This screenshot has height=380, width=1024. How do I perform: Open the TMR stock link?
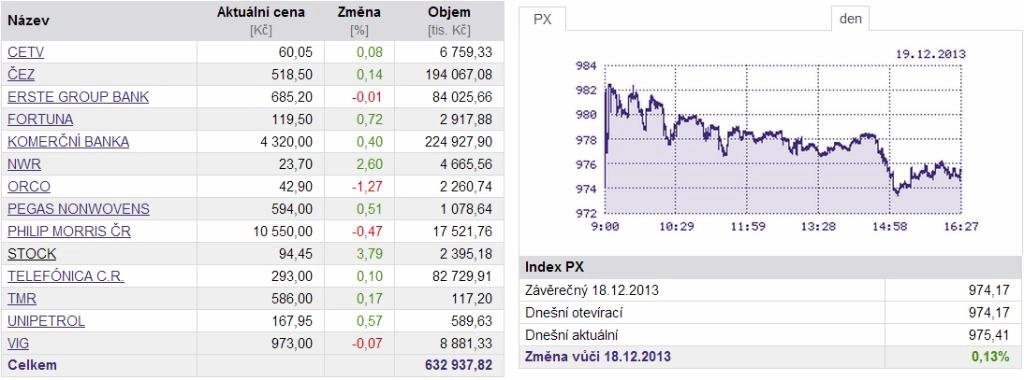coord(22,298)
